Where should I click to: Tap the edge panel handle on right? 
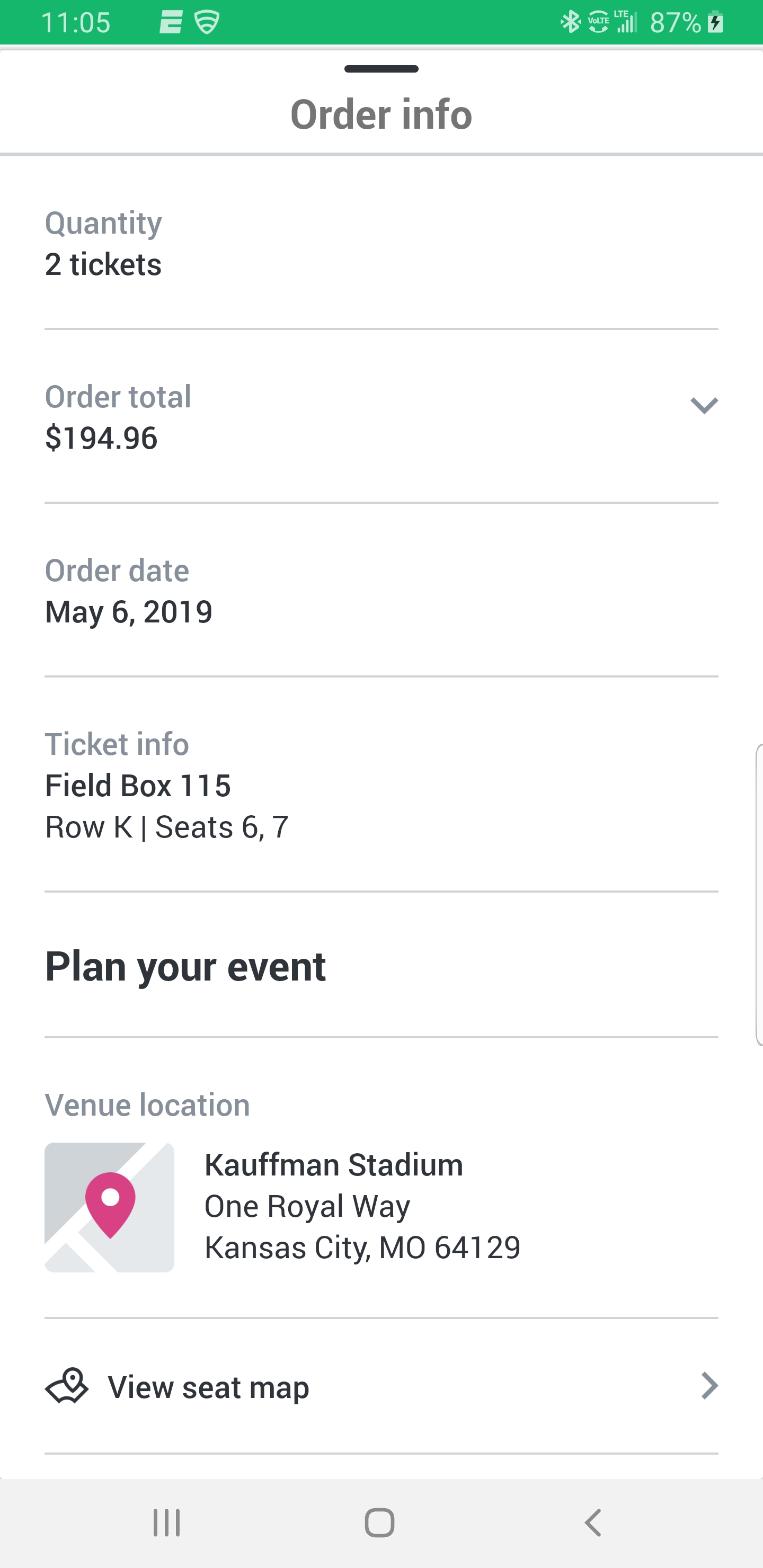click(x=759, y=895)
